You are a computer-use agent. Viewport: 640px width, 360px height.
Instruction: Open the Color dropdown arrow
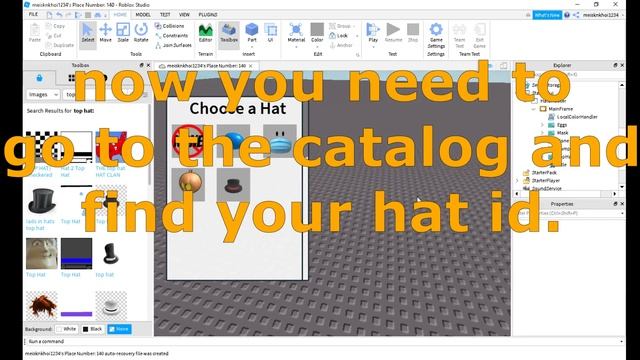317,47
